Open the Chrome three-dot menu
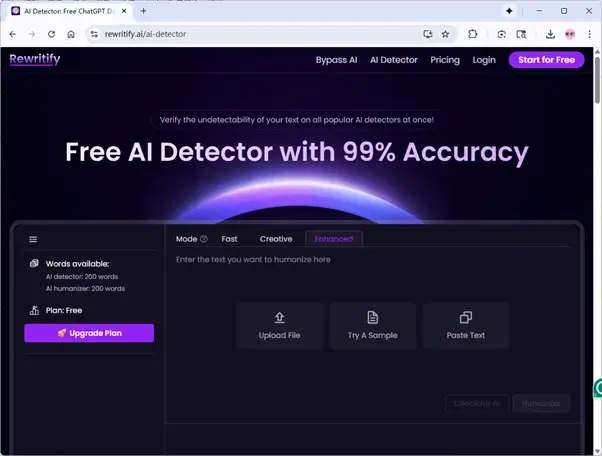Viewport: 602px width, 456px height. [589, 34]
